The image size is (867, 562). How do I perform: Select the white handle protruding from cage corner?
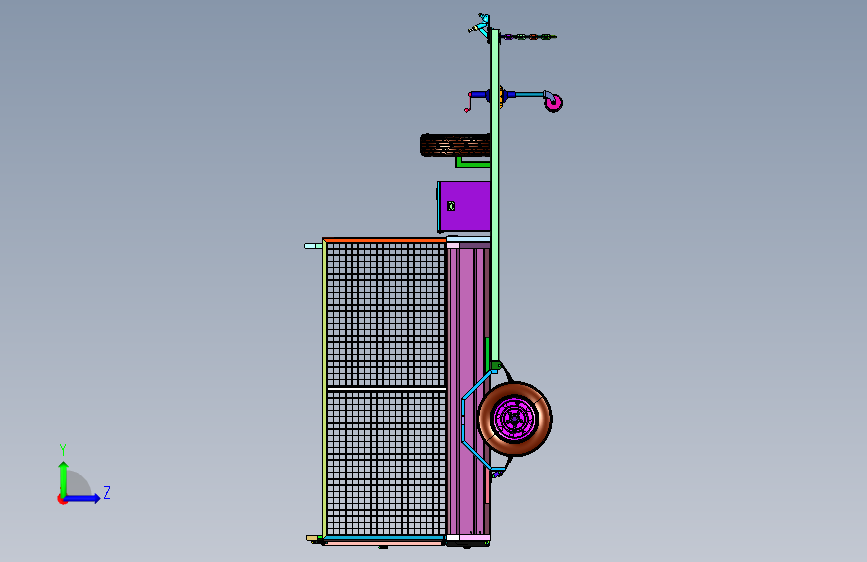pos(314,246)
